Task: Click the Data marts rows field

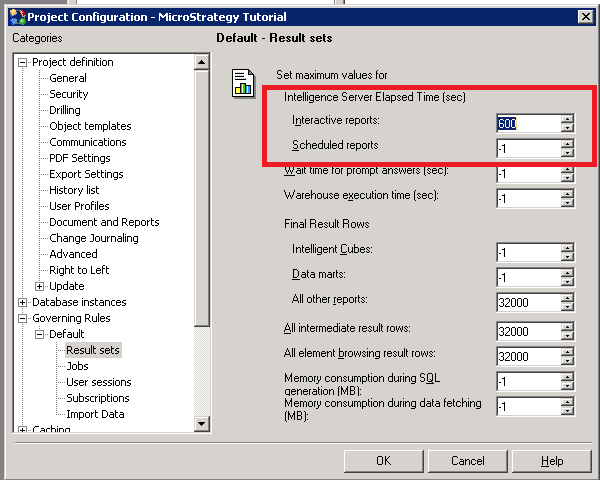Action: pyautogui.click(x=528, y=278)
